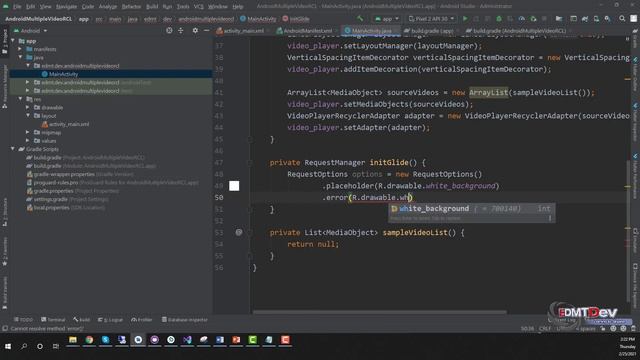Switch to build.gradle (AndroidMultipleVideoRCL) tab

pos(519,31)
